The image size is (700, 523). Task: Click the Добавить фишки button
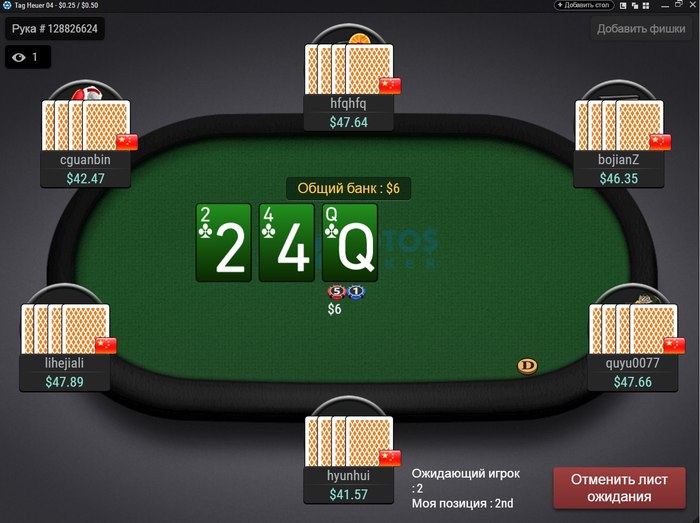tap(641, 29)
